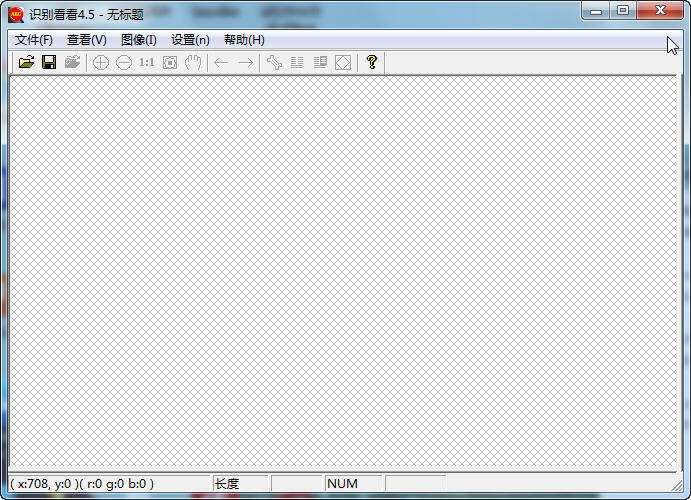This screenshot has height=500, width=691.
Task: Fit image to window icon
Action: pos(170,63)
